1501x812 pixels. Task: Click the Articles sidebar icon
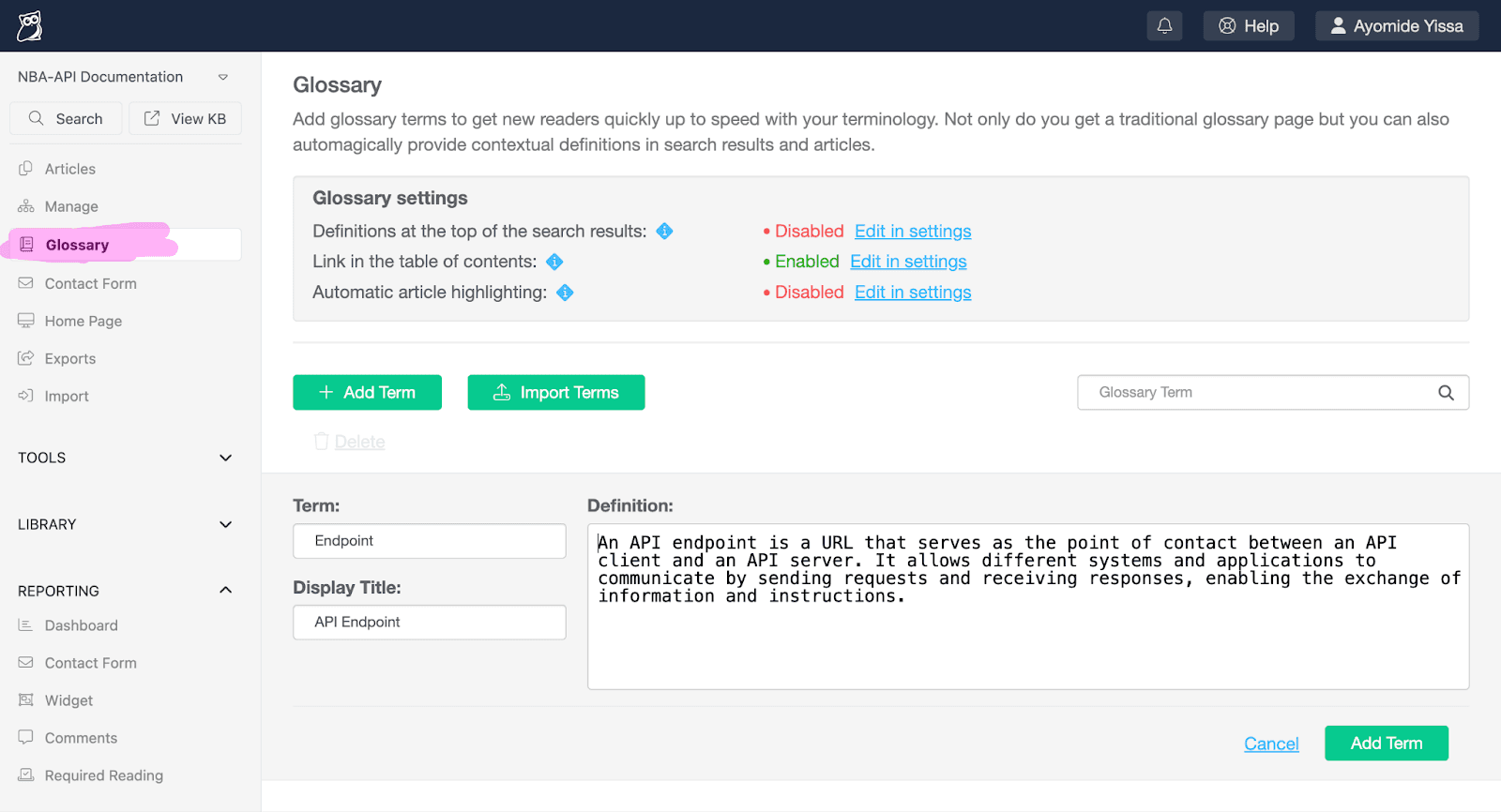tap(26, 169)
